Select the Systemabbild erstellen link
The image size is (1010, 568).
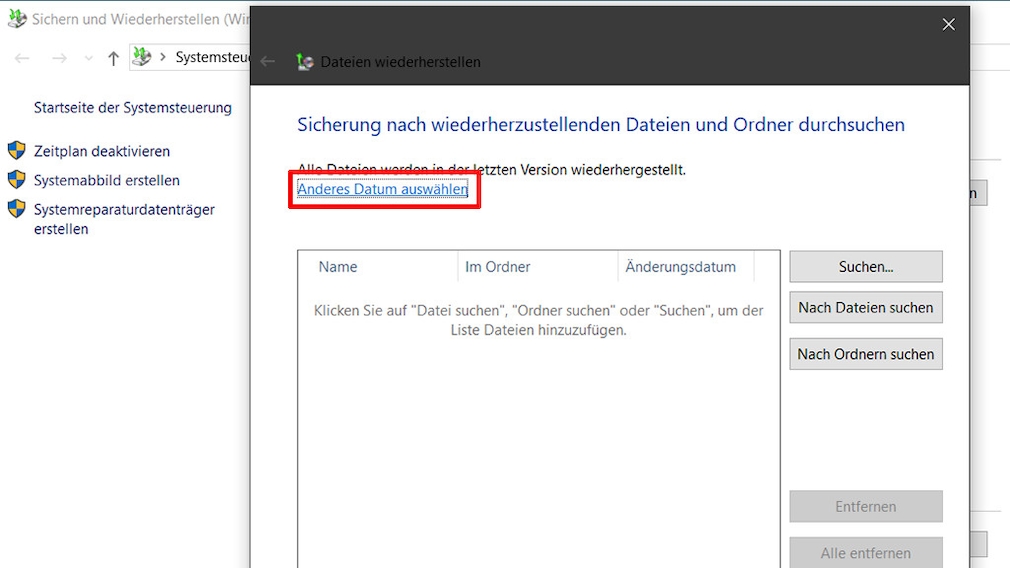point(106,180)
